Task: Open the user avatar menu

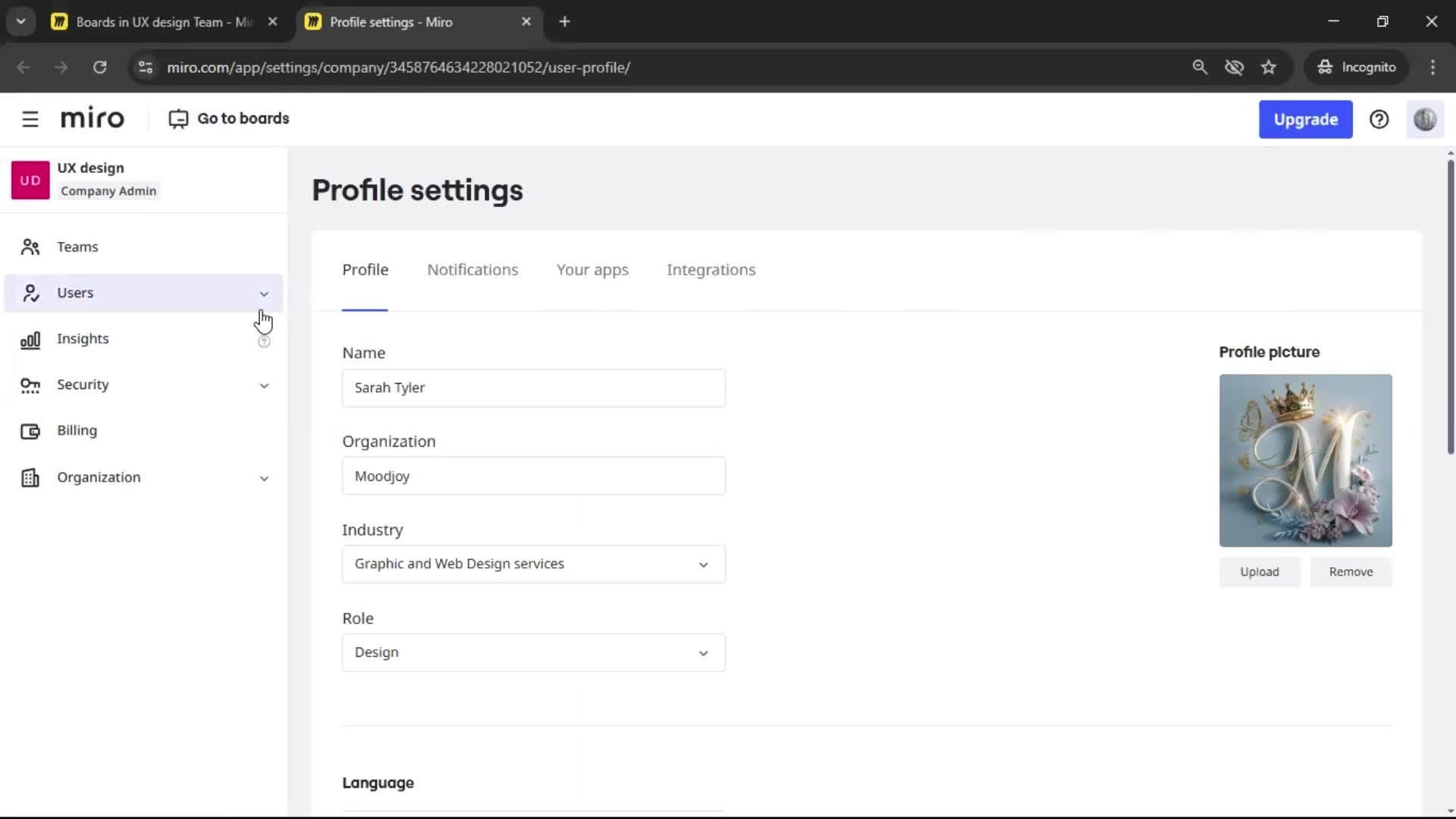Action: coord(1425,119)
